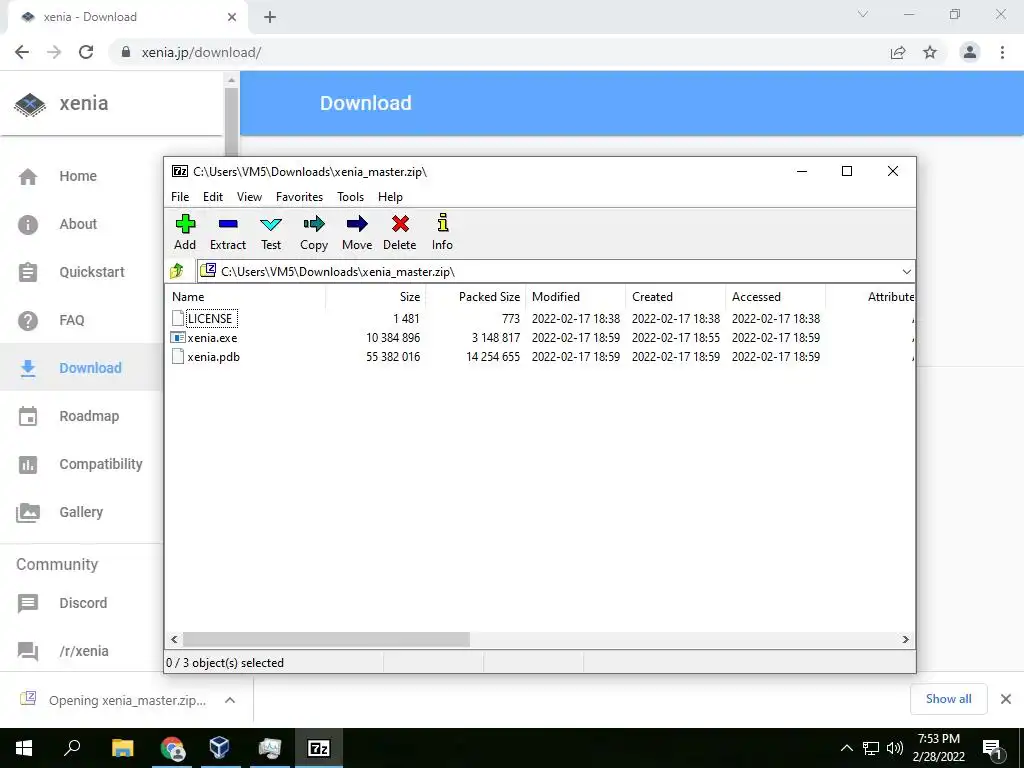Click the Compatibility chart icon
Screen dimensions: 1024x768
tap(28, 464)
